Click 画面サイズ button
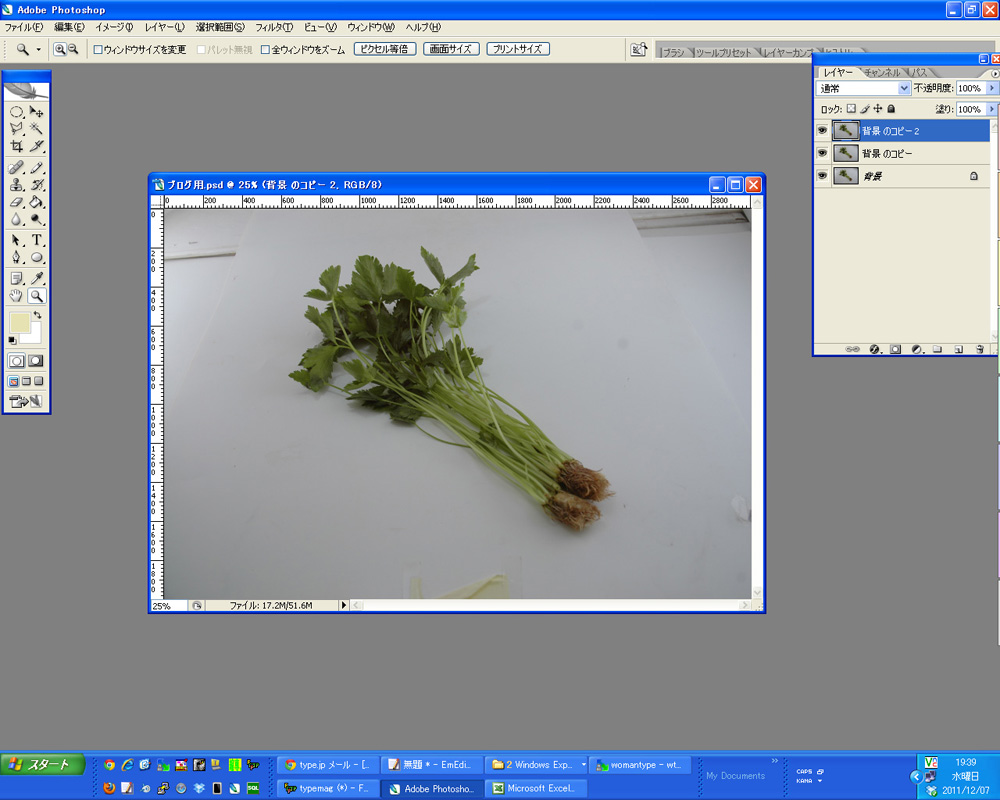Screen dimensions: 1000x800 point(451,49)
